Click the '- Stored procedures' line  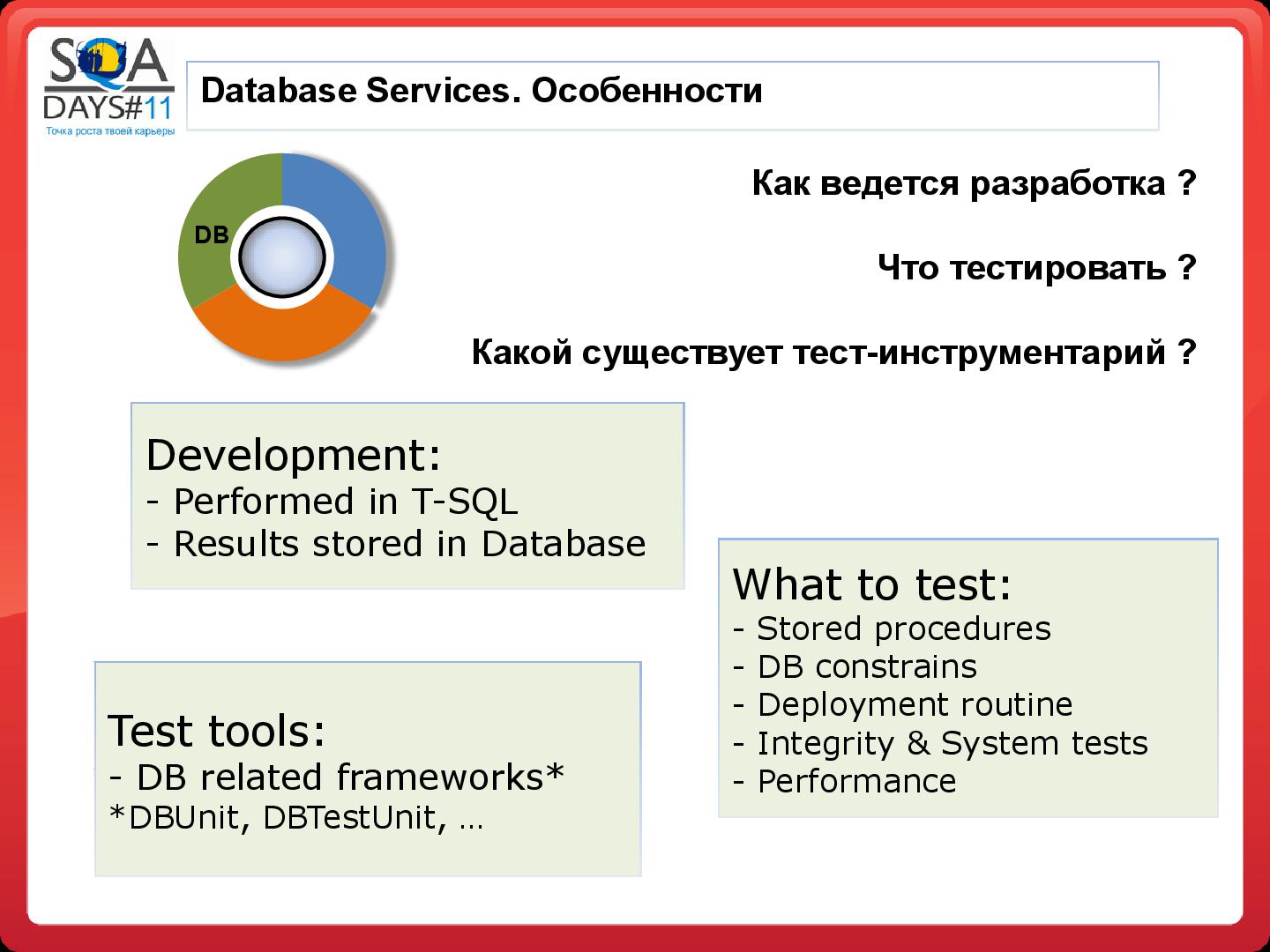[x=892, y=629]
